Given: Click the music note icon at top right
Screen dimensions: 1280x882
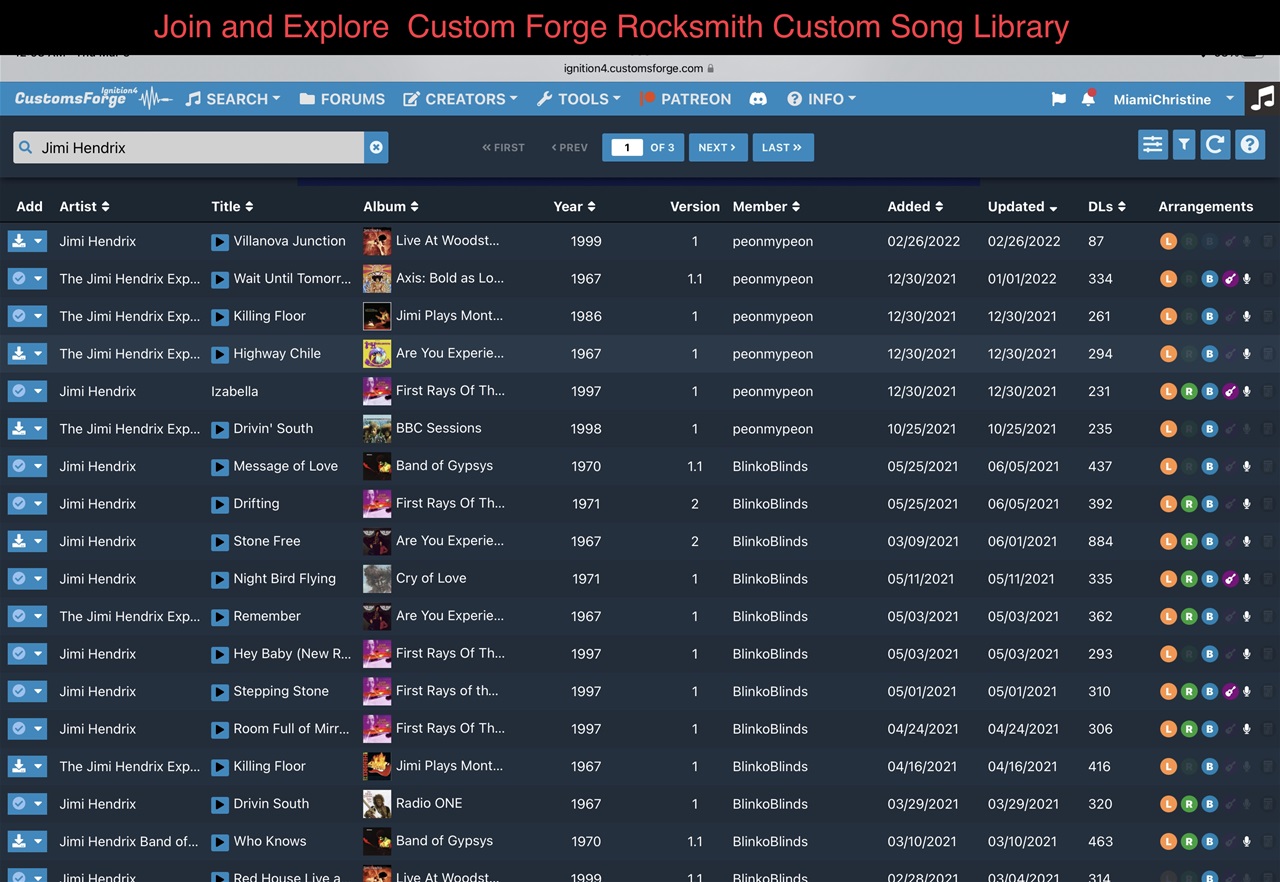Looking at the screenshot, I should [x=1263, y=98].
